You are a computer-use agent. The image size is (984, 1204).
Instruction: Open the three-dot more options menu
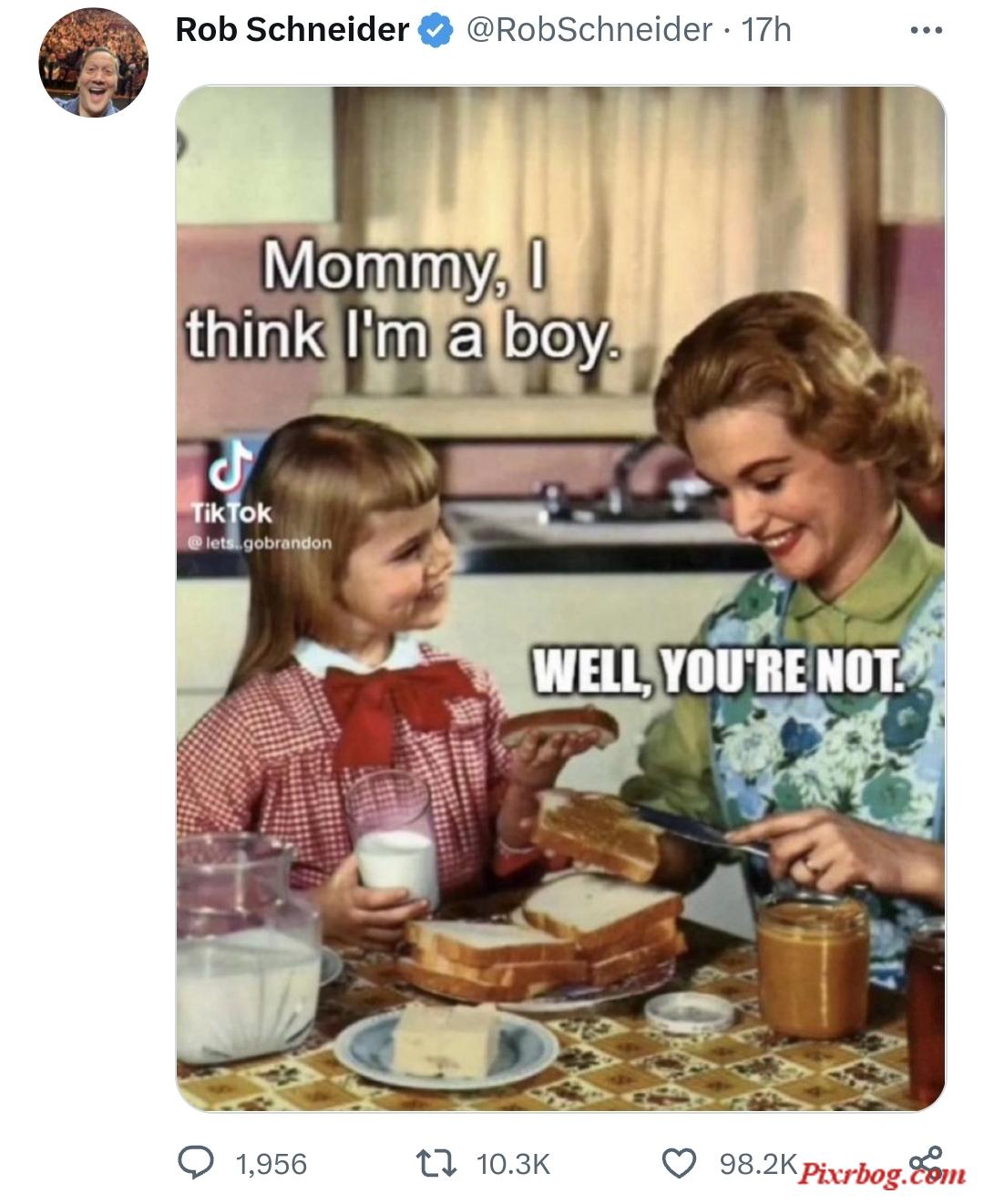[926, 30]
